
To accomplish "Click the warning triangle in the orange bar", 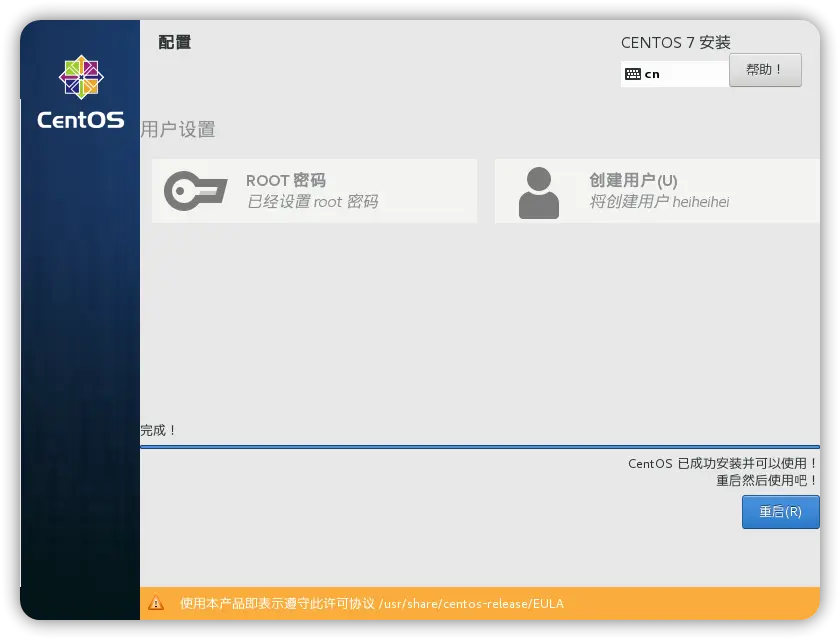I will pyautogui.click(x=156, y=603).
